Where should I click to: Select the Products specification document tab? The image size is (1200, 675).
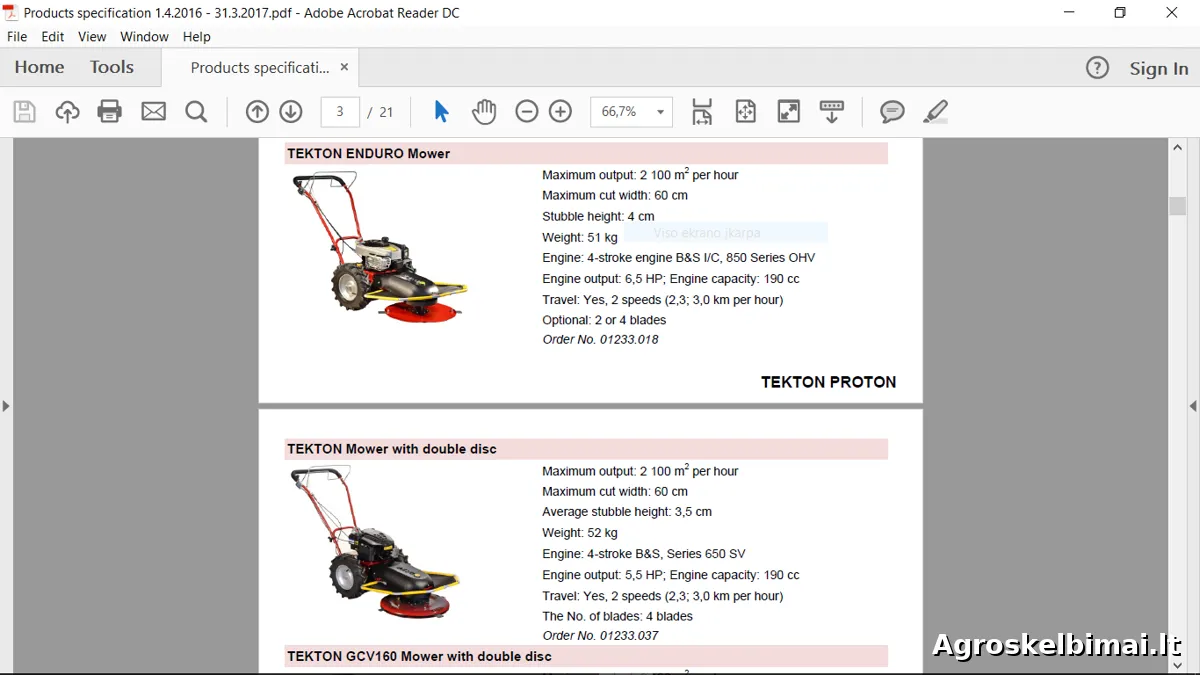tap(259, 68)
